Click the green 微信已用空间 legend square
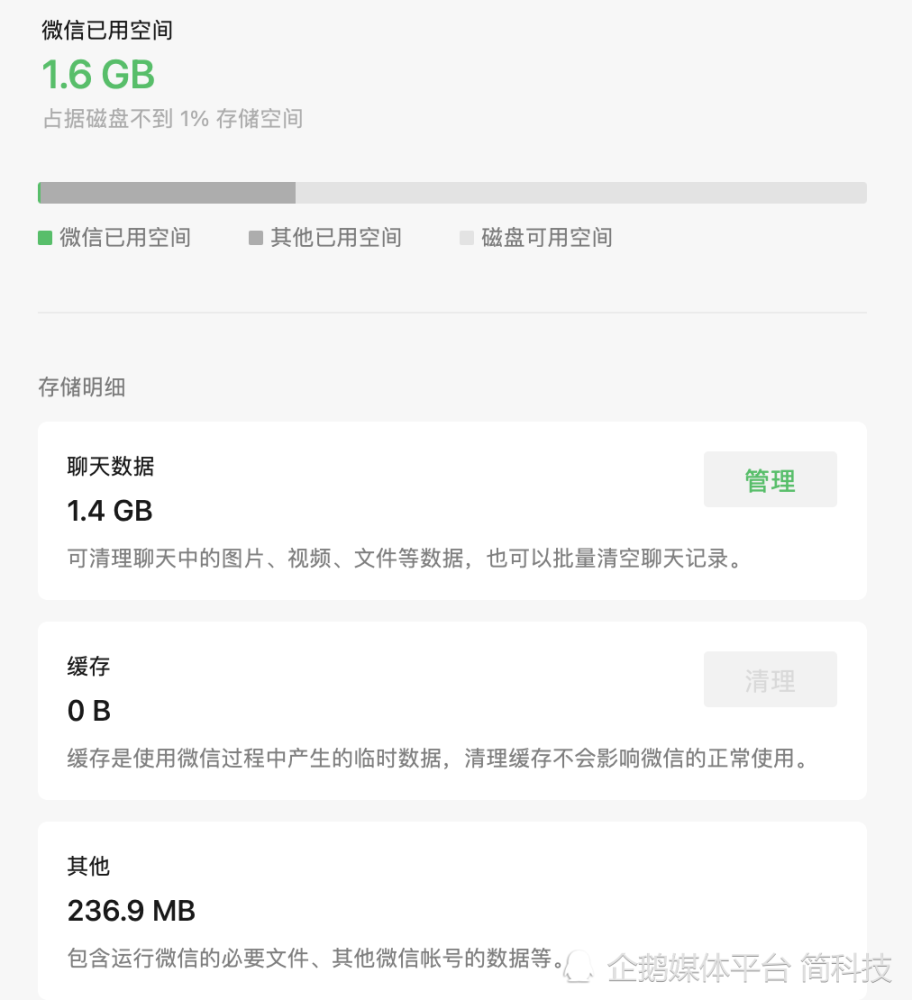 [45, 238]
